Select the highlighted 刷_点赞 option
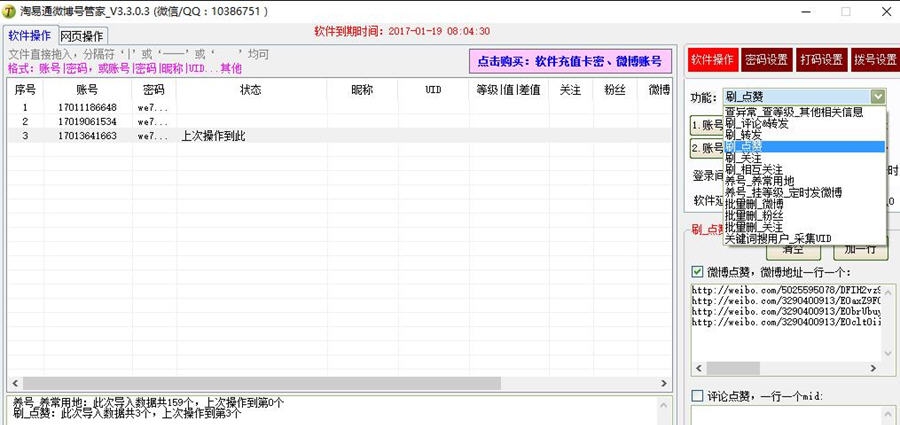 [x=805, y=146]
